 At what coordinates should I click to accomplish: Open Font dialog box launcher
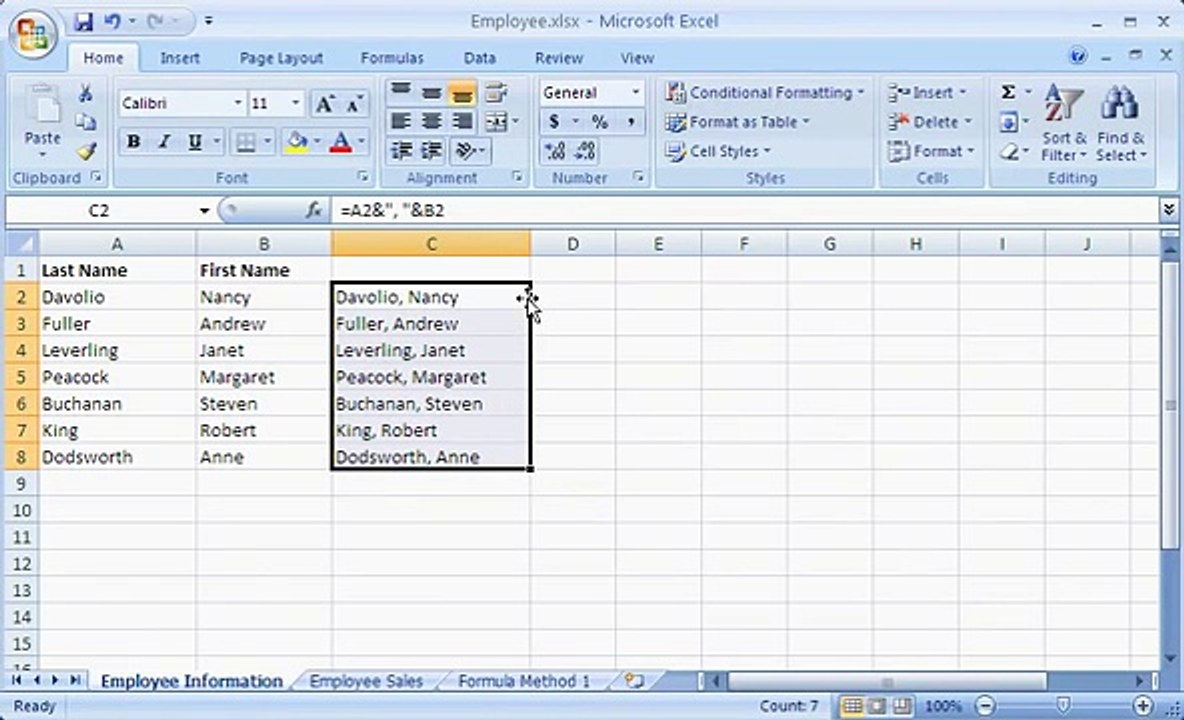[363, 177]
